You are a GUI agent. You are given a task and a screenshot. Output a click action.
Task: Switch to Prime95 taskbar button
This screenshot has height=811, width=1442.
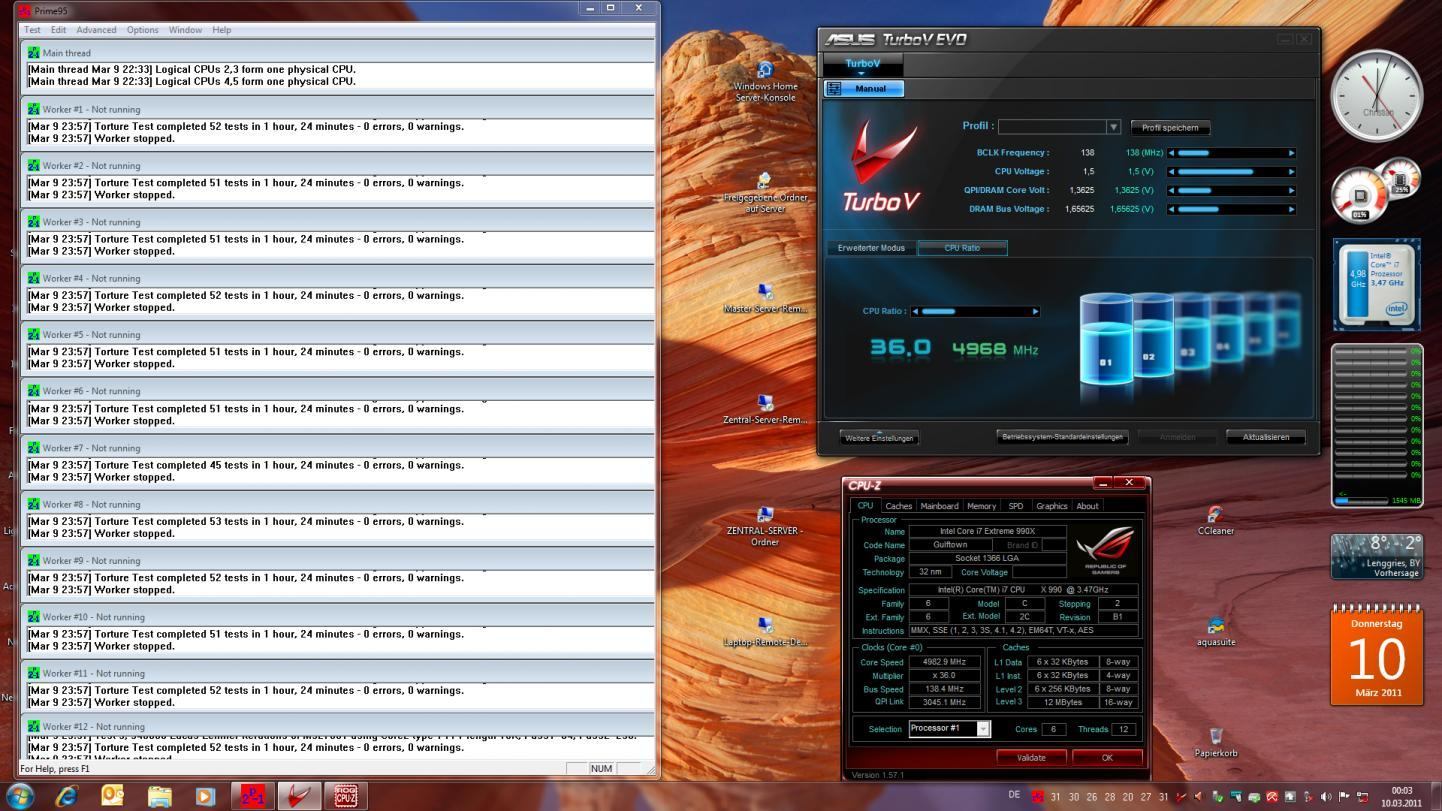point(252,796)
